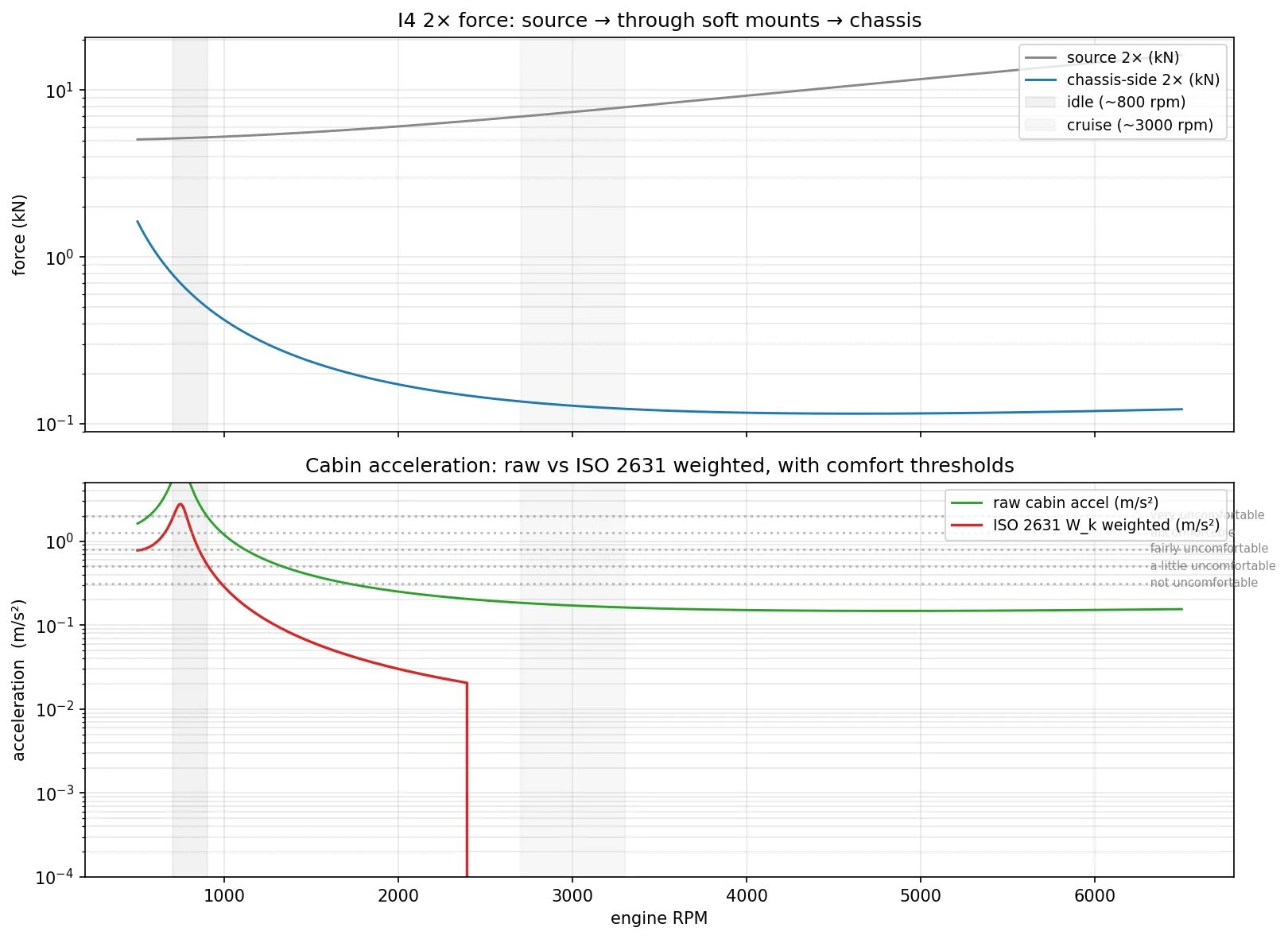The image size is (1288, 939).
Task: Expand the bottom plot's legend box
Action: (x=1085, y=514)
